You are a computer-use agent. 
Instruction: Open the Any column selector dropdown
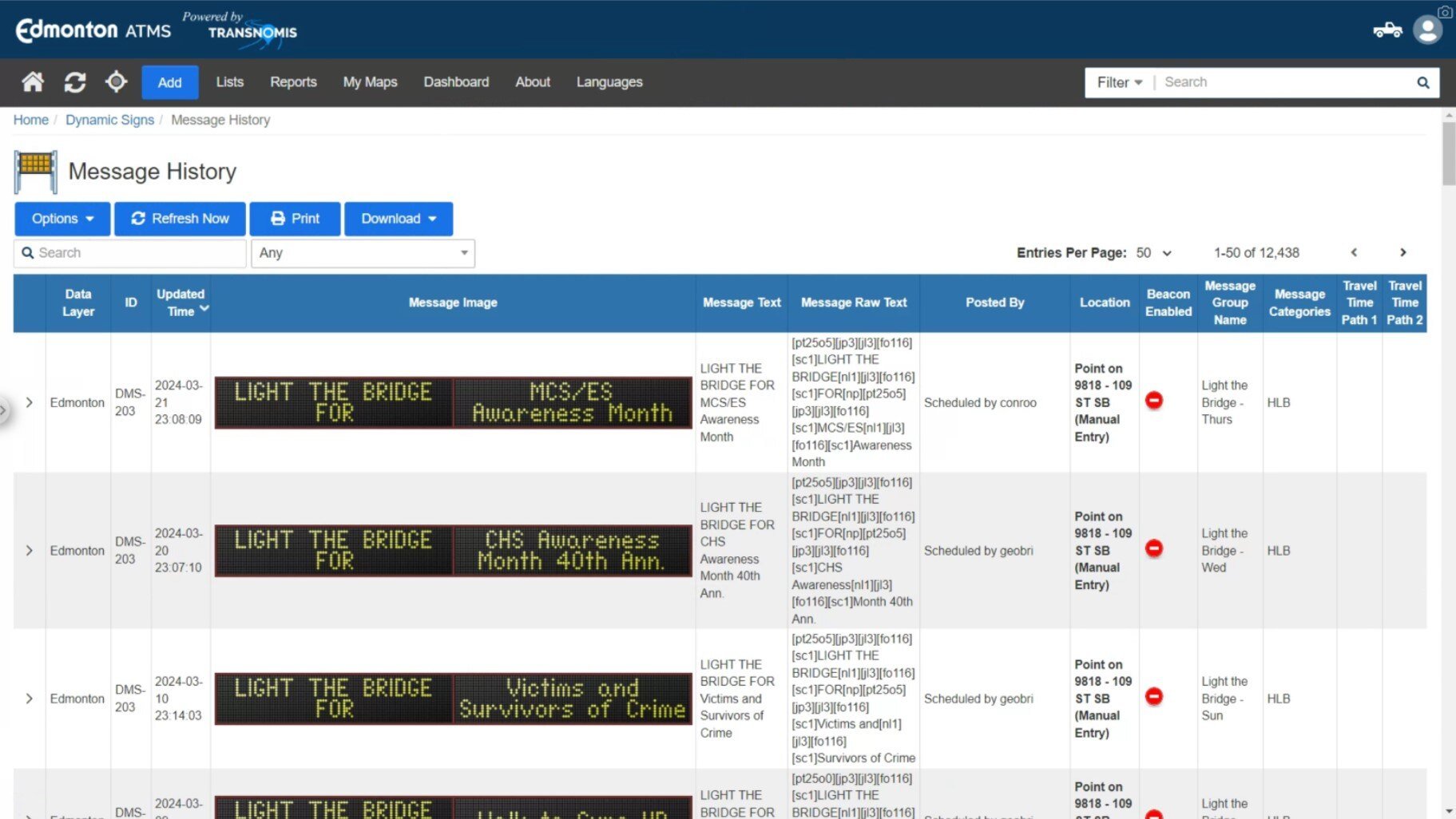tap(363, 253)
